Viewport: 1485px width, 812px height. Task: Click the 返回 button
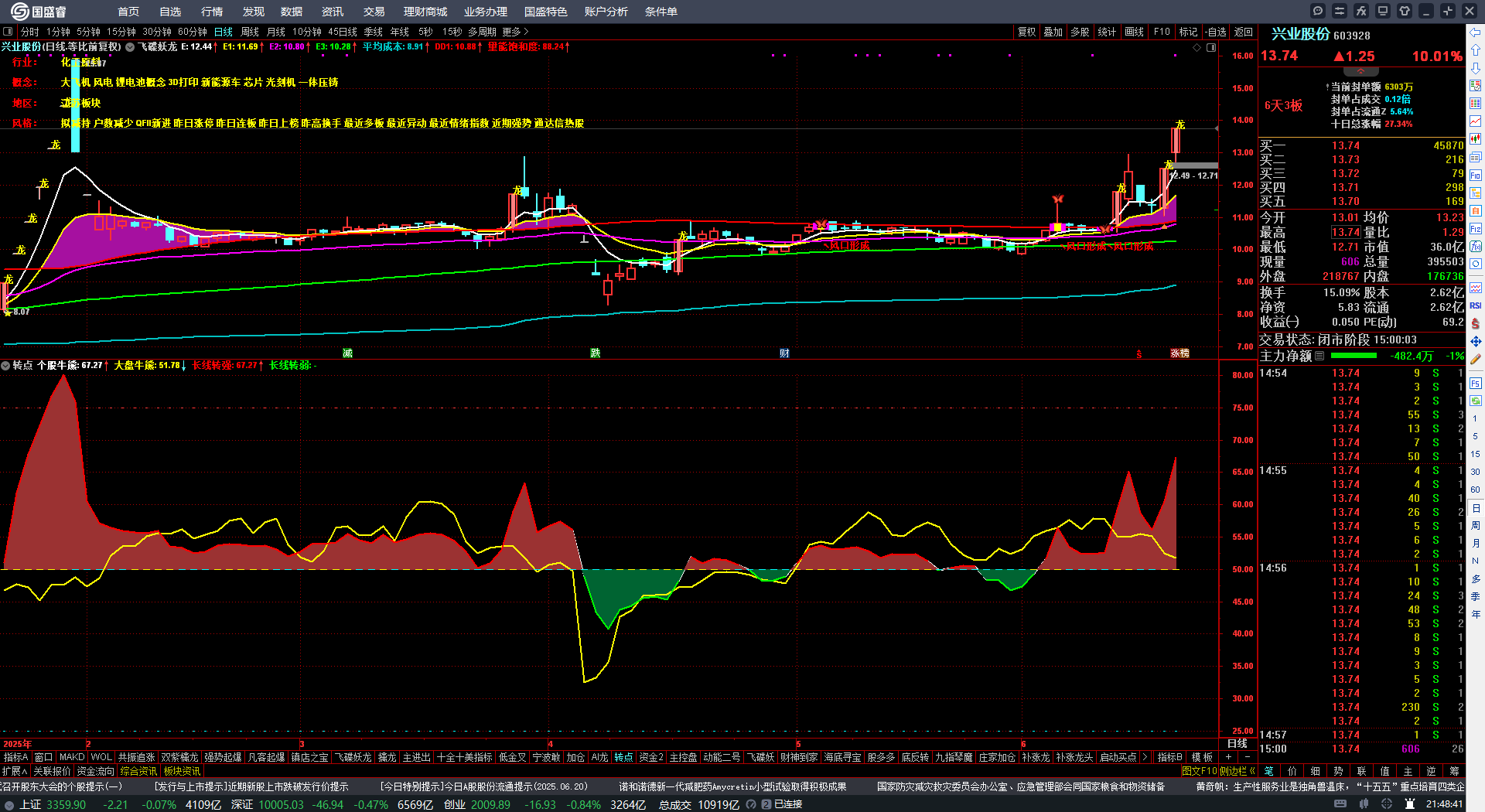pyautogui.click(x=1244, y=32)
